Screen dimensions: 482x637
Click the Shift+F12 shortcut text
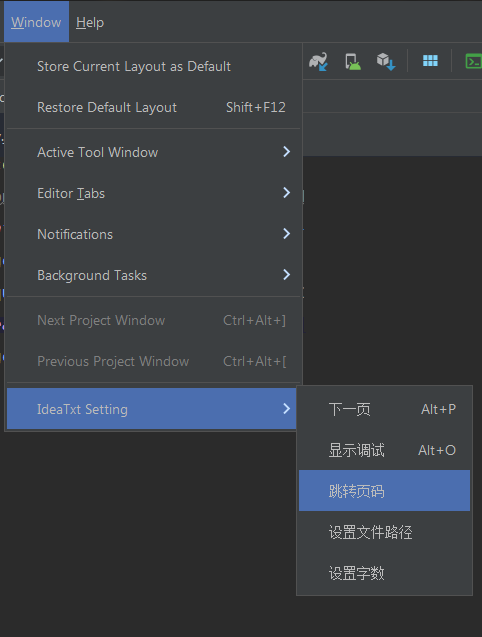256,107
